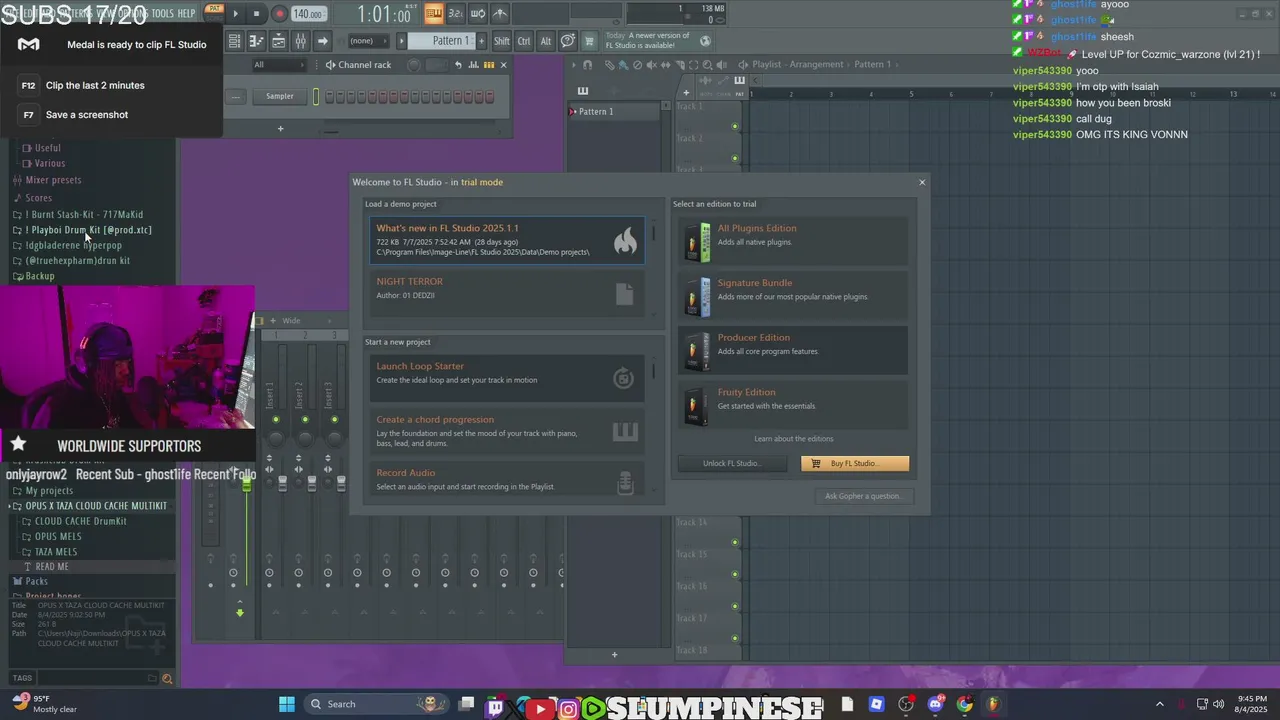Open the TOOLS menu

point(162,13)
